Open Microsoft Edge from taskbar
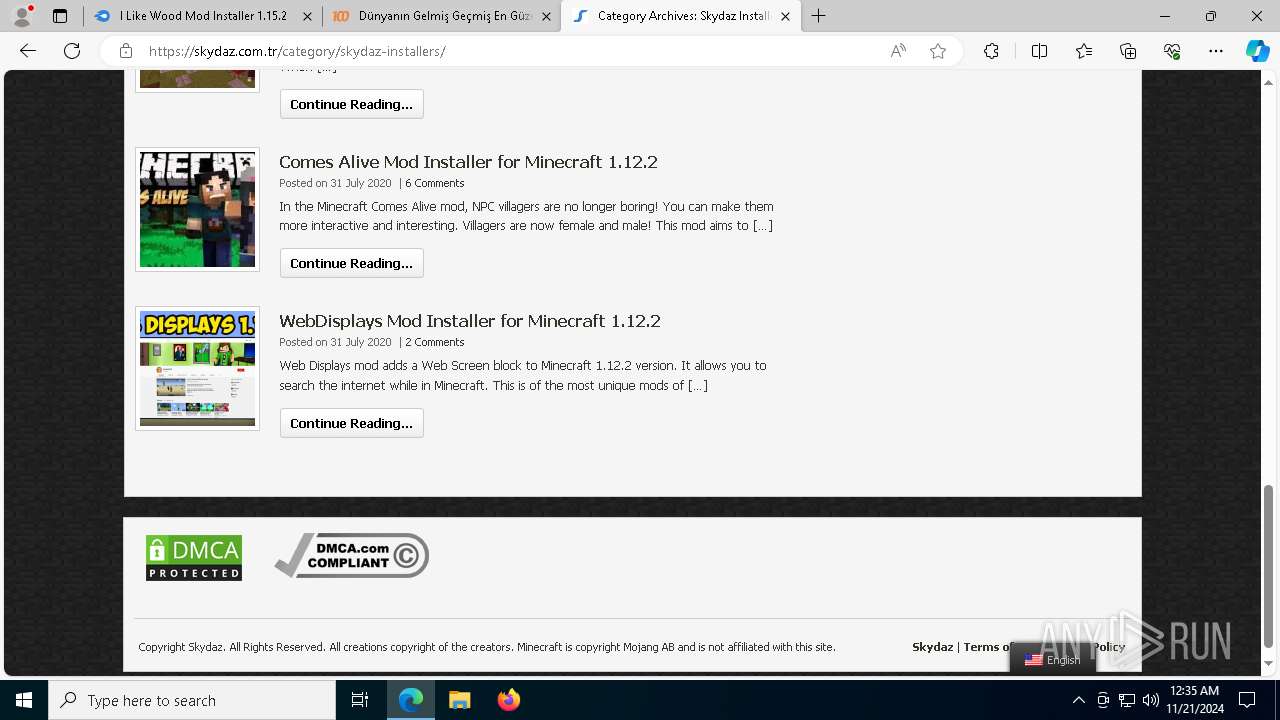 [x=411, y=700]
